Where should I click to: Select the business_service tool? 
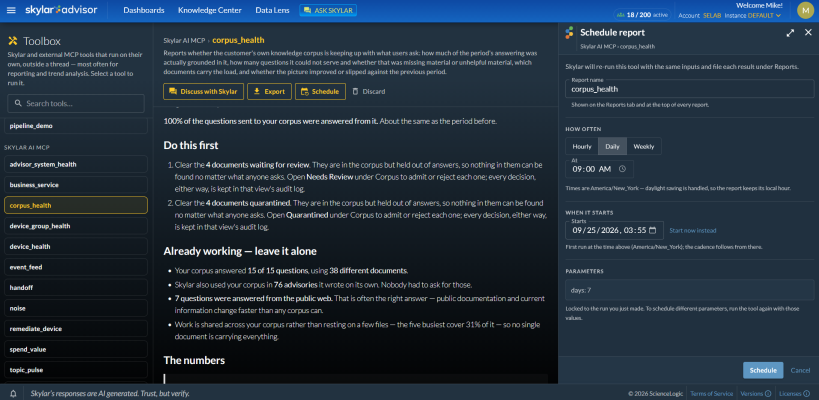tap(76, 185)
